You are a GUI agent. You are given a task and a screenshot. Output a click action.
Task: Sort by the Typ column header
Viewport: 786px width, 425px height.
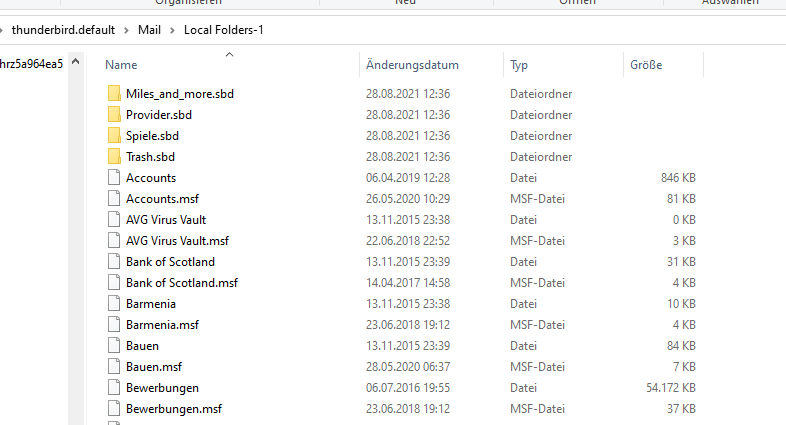[519, 65]
